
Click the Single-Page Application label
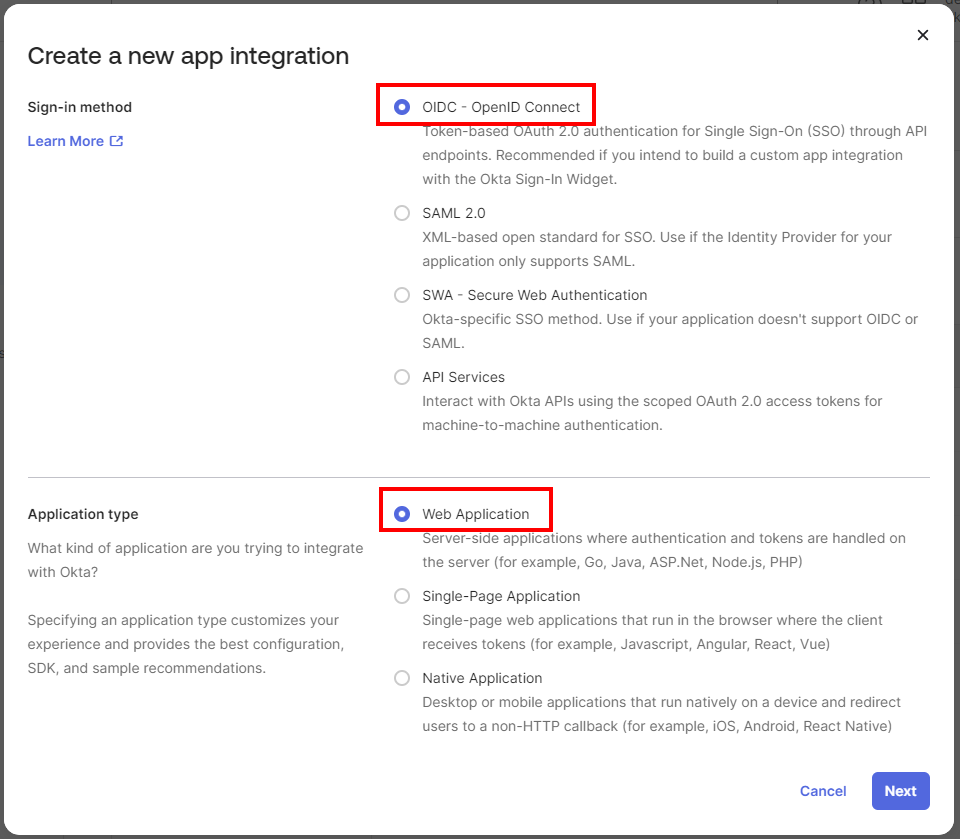[501, 596]
